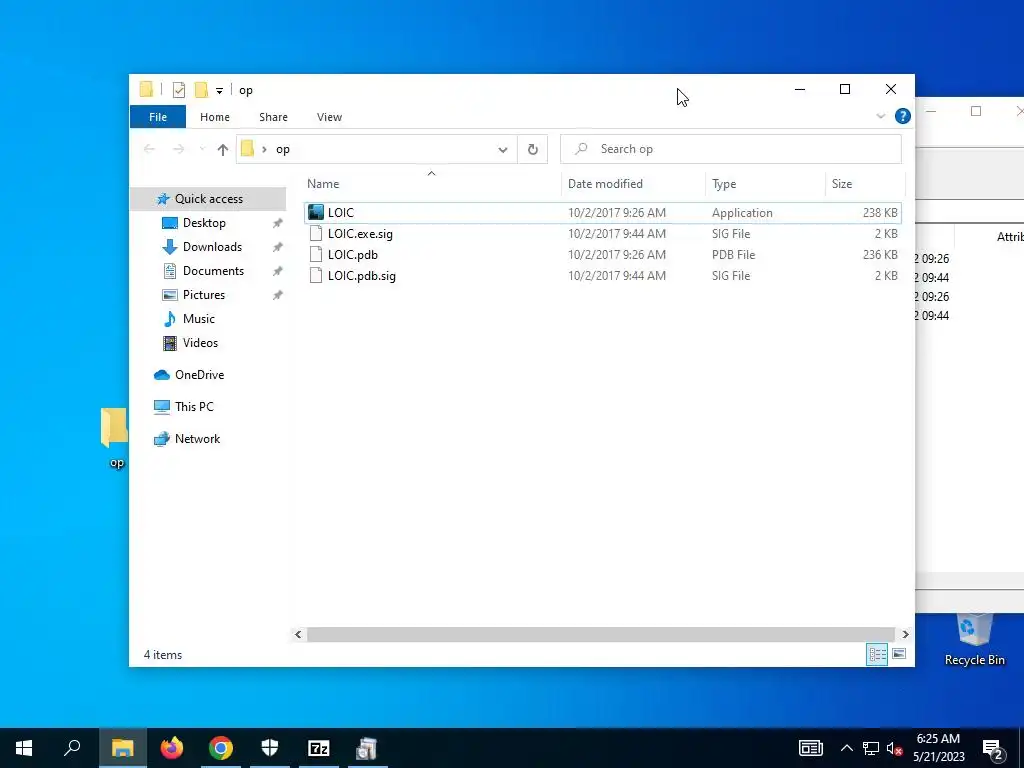
Task: Open 7-Zip from the taskbar
Action: point(319,748)
